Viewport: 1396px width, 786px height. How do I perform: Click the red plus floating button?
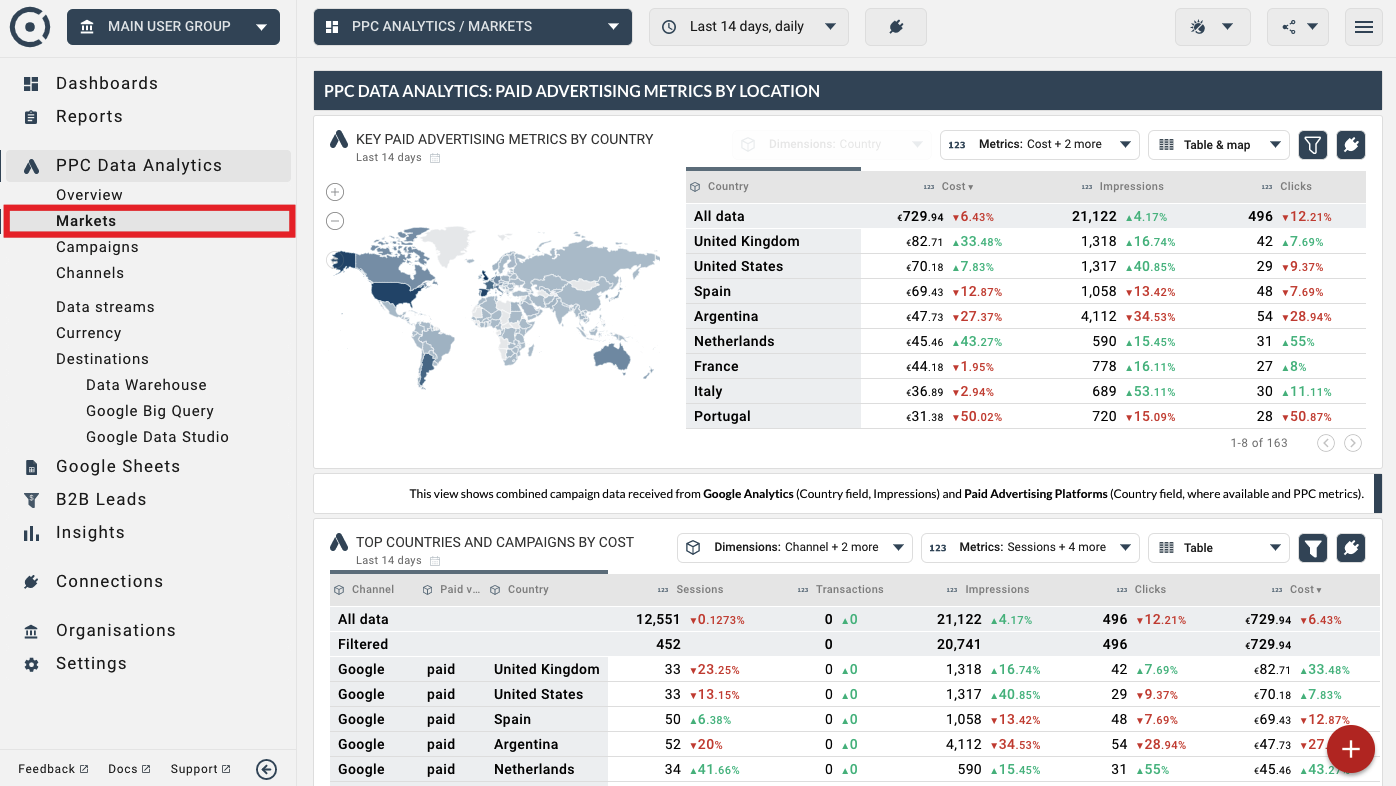click(x=1351, y=749)
